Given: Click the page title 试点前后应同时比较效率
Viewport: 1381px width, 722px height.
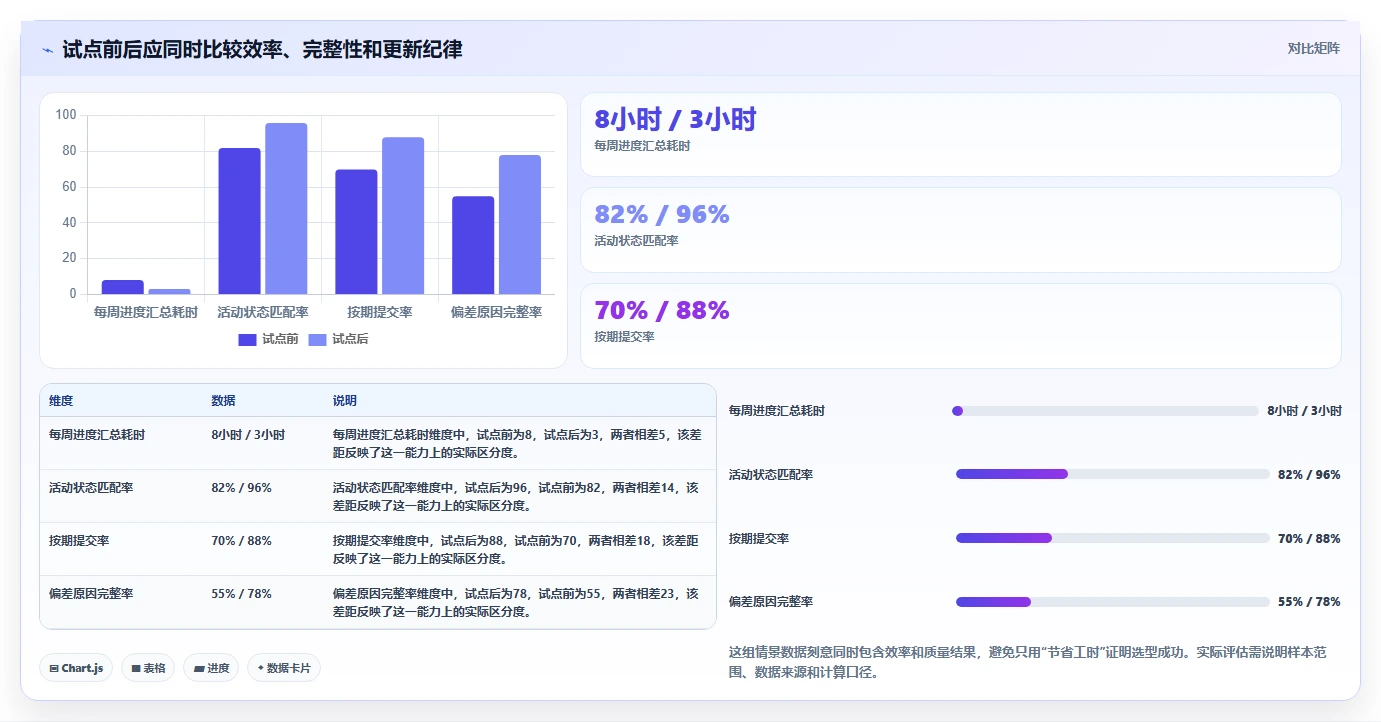Looking at the screenshot, I should (262, 49).
